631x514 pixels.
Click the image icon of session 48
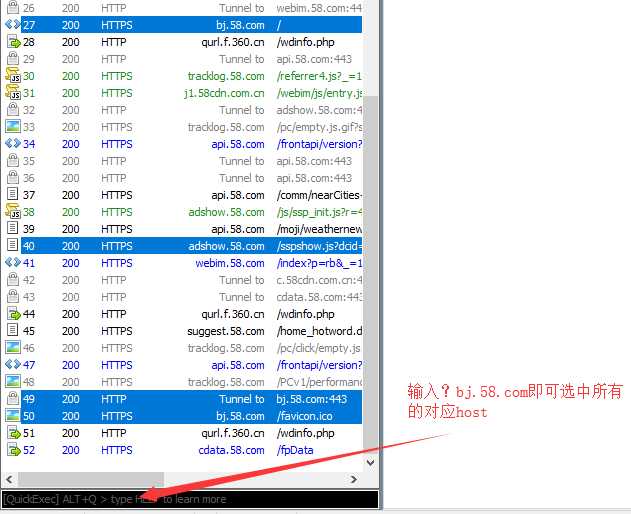[13, 382]
